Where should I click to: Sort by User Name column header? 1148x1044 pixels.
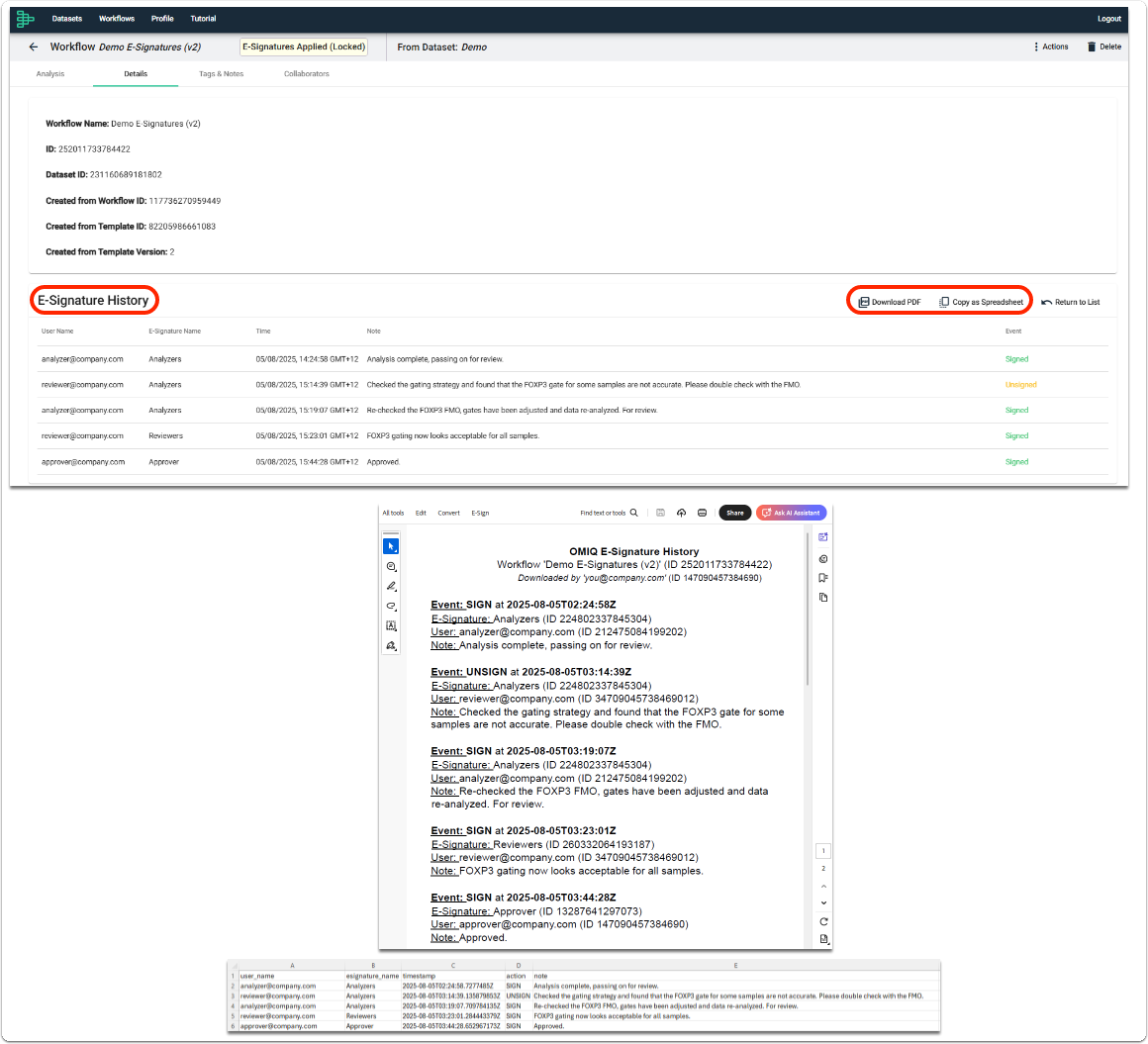coord(57,332)
